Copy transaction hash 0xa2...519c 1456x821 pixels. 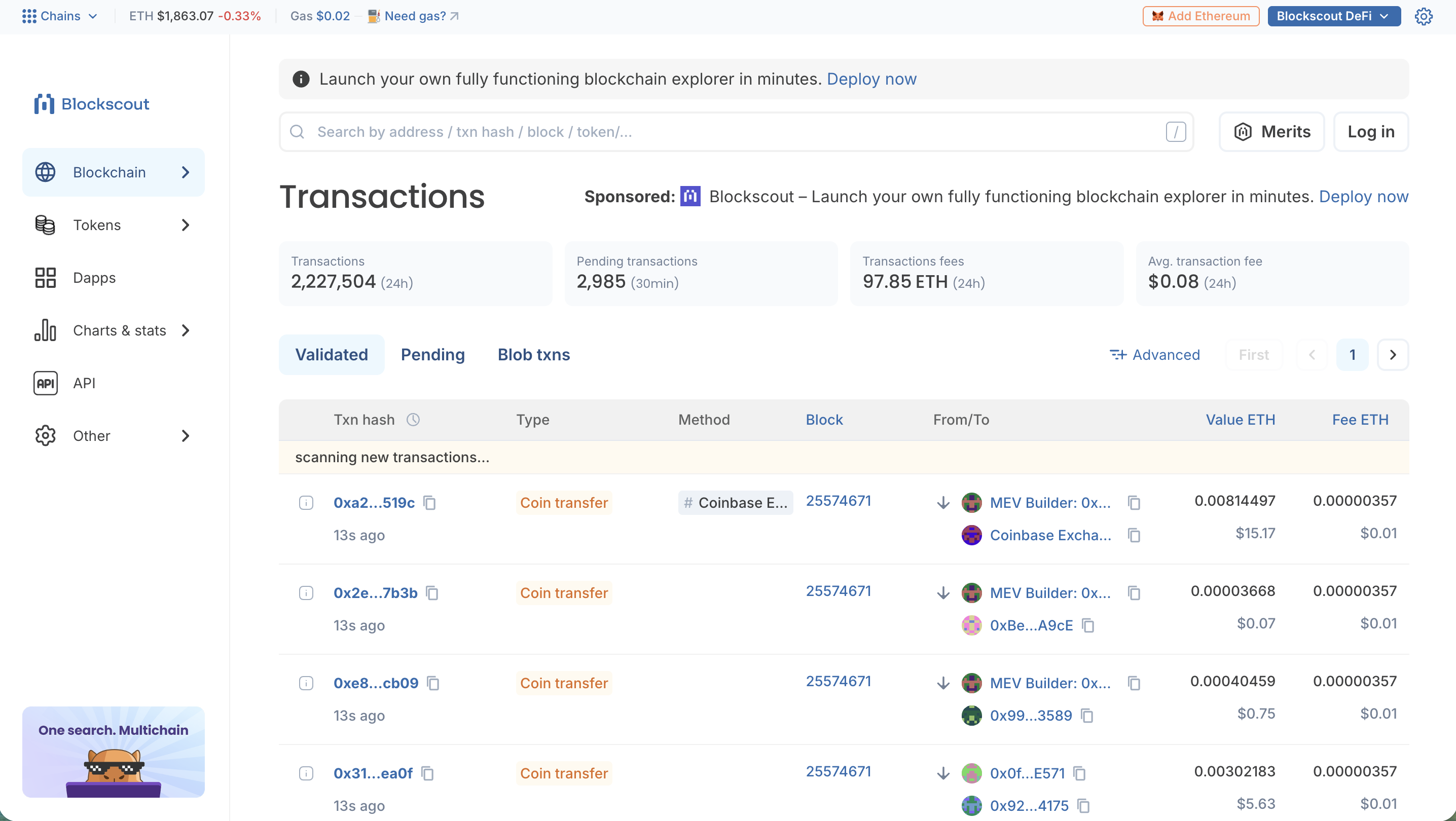tap(429, 502)
